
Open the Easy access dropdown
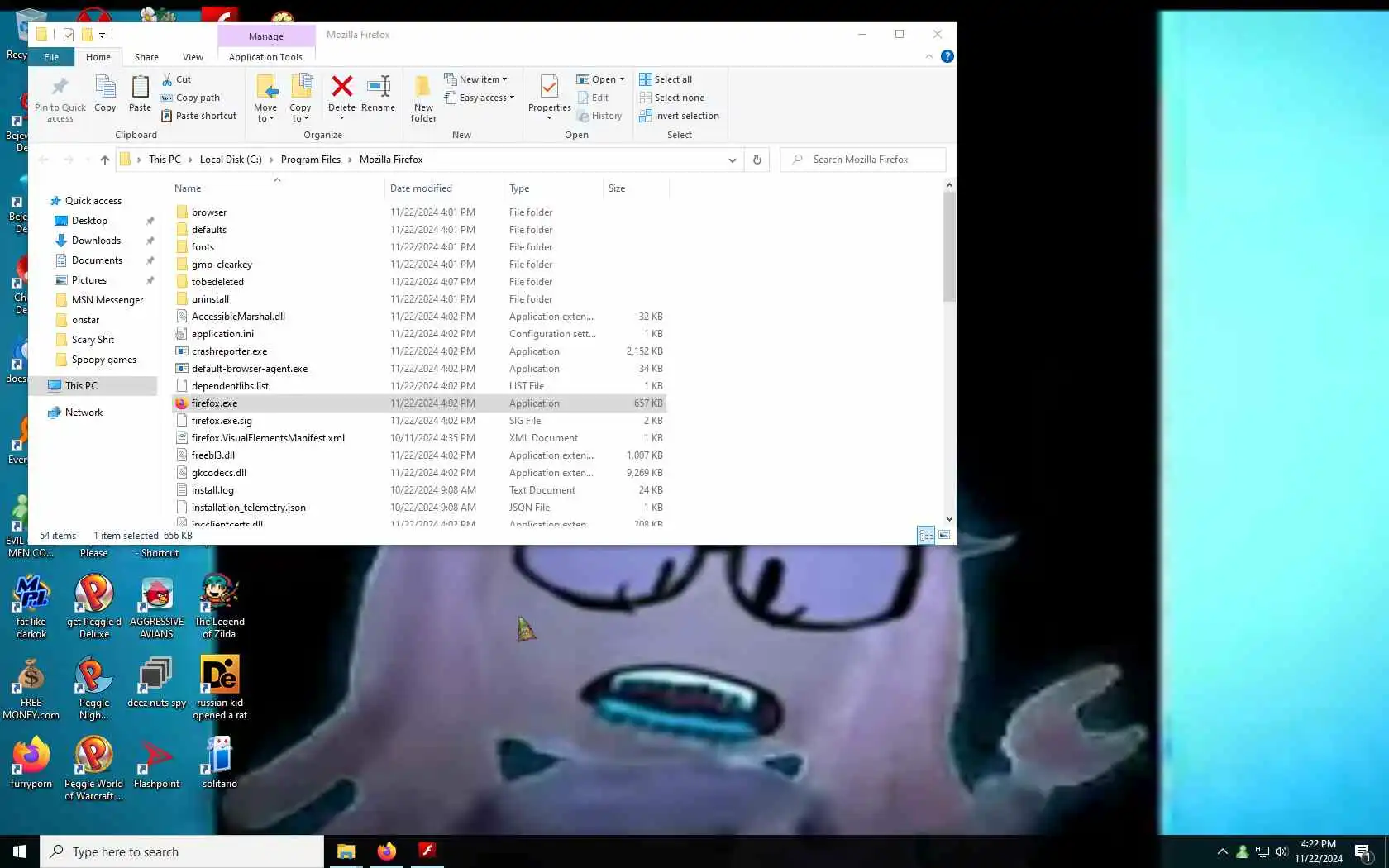pos(480,98)
